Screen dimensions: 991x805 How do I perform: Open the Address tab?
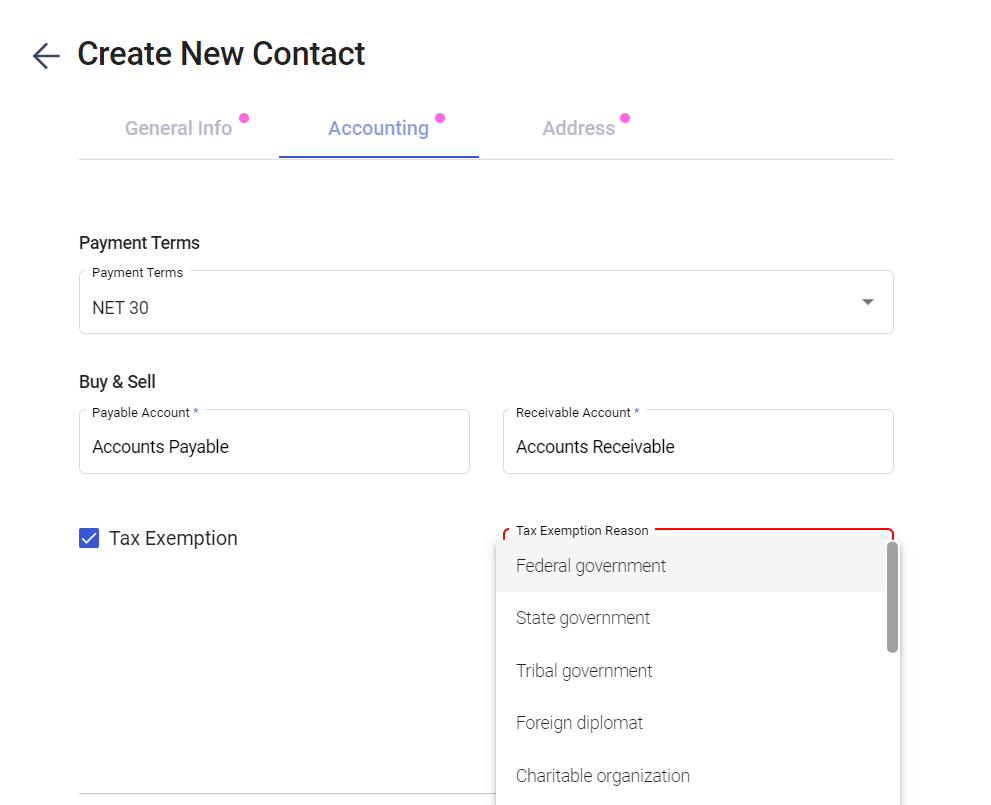(x=578, y=129)
